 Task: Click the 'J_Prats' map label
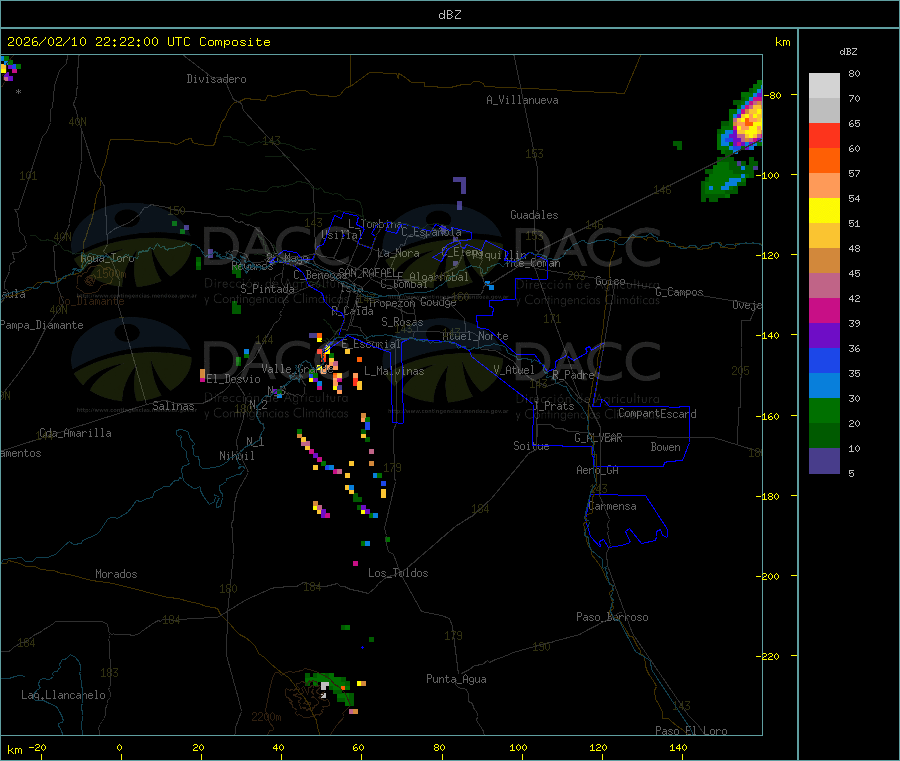tap(554, 406)
